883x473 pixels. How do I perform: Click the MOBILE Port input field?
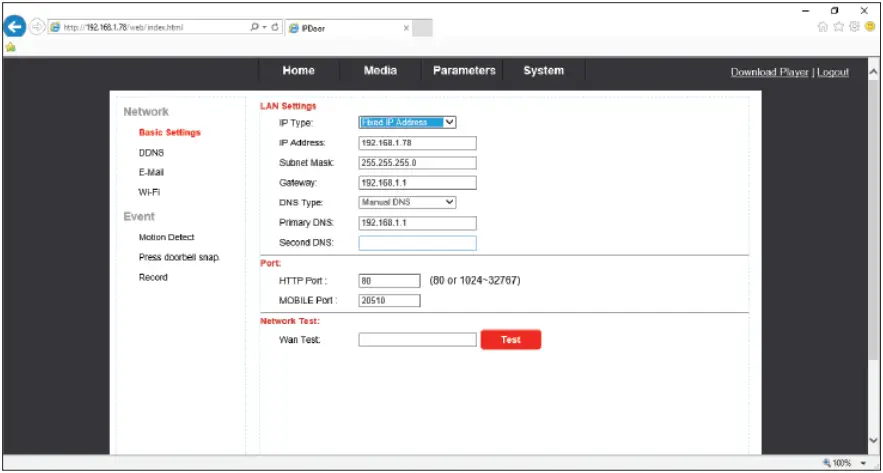(389, 301)
